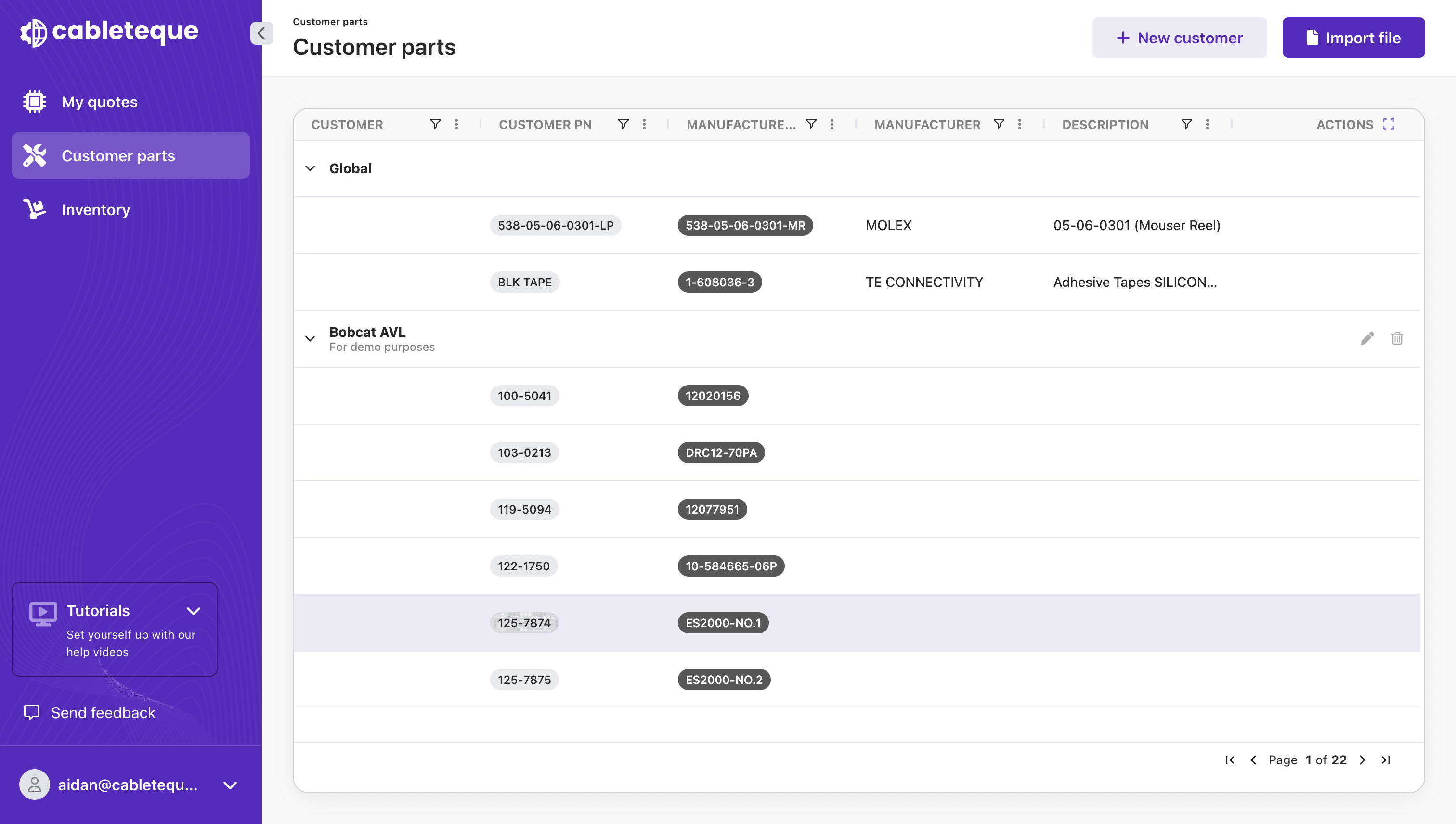Viewport: 1456px width, 824px height.
Task: Go to the next page arrow
Action: click(x=1363, y=760)
